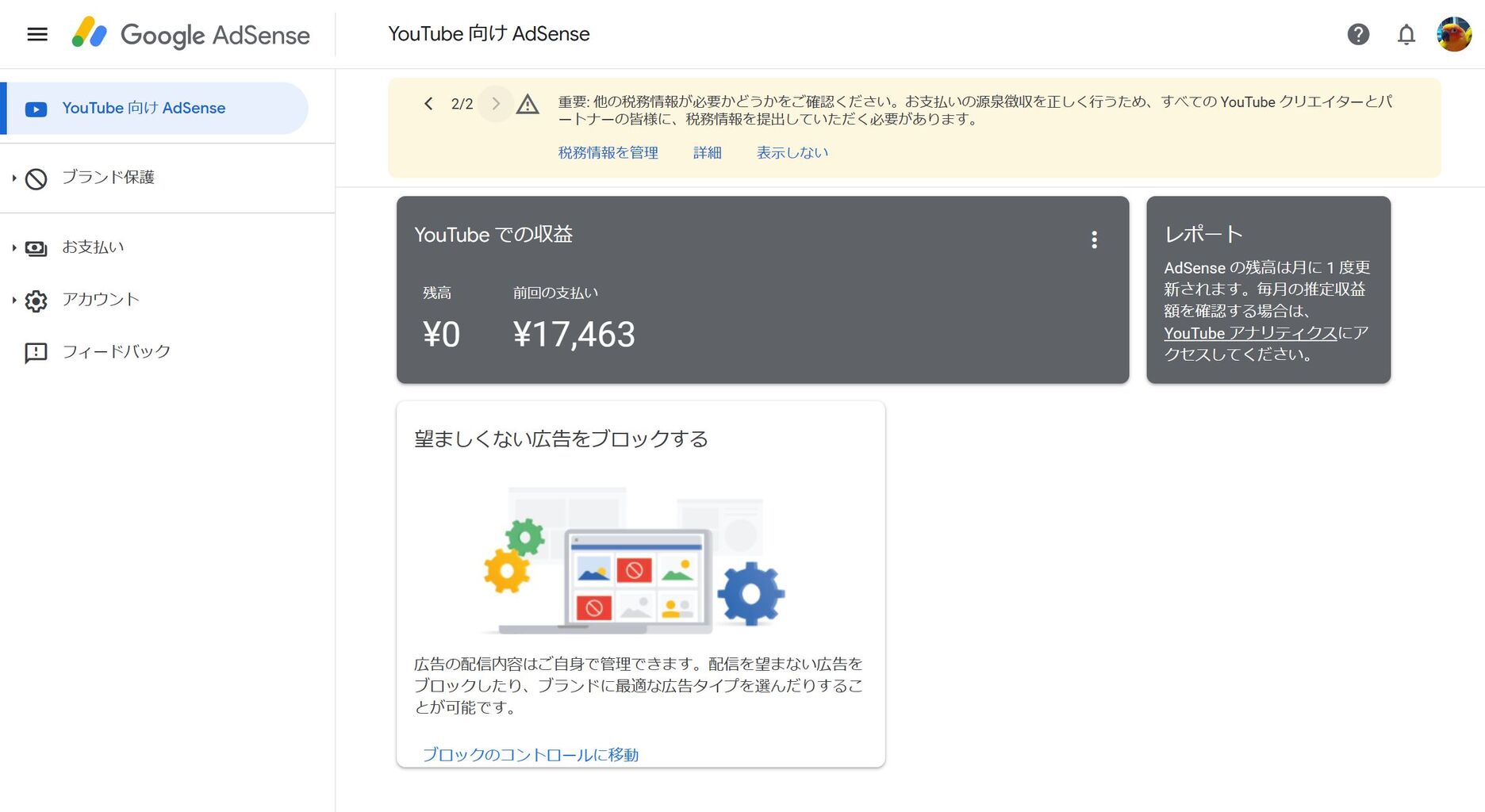
Task: Click the レポート card heading
Action: tap(1203, 234)
